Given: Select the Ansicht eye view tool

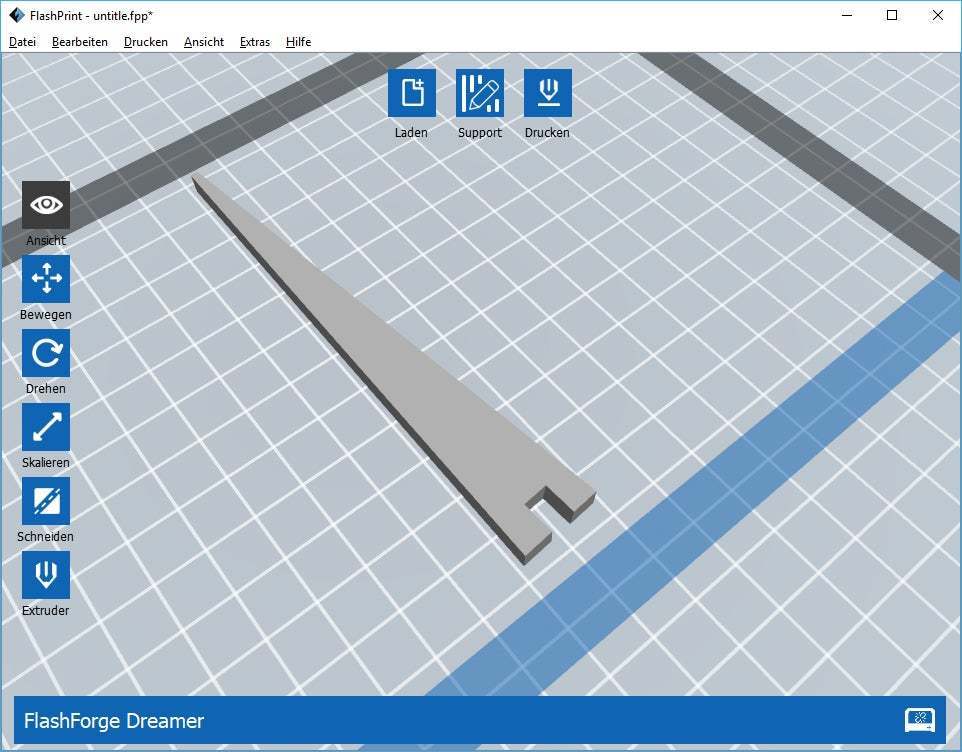Looking at the screenshot, I should [x=46, y=205].
